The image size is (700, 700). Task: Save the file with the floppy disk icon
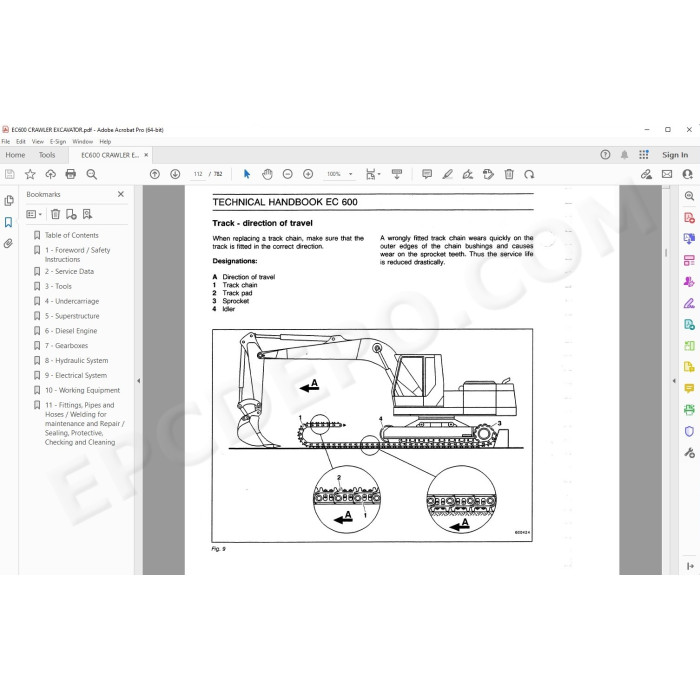click(x=9, y=174)
